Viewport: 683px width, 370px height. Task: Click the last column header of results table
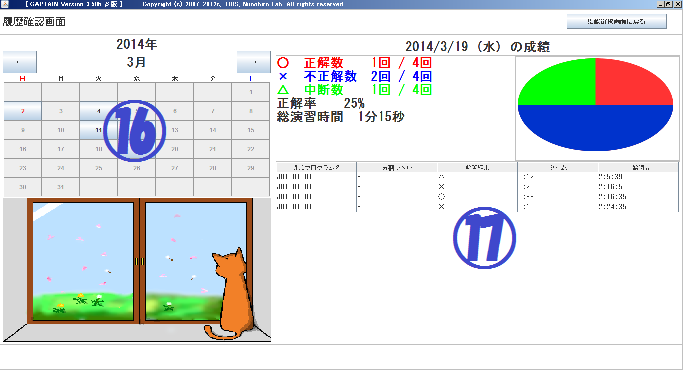[638, 167]
